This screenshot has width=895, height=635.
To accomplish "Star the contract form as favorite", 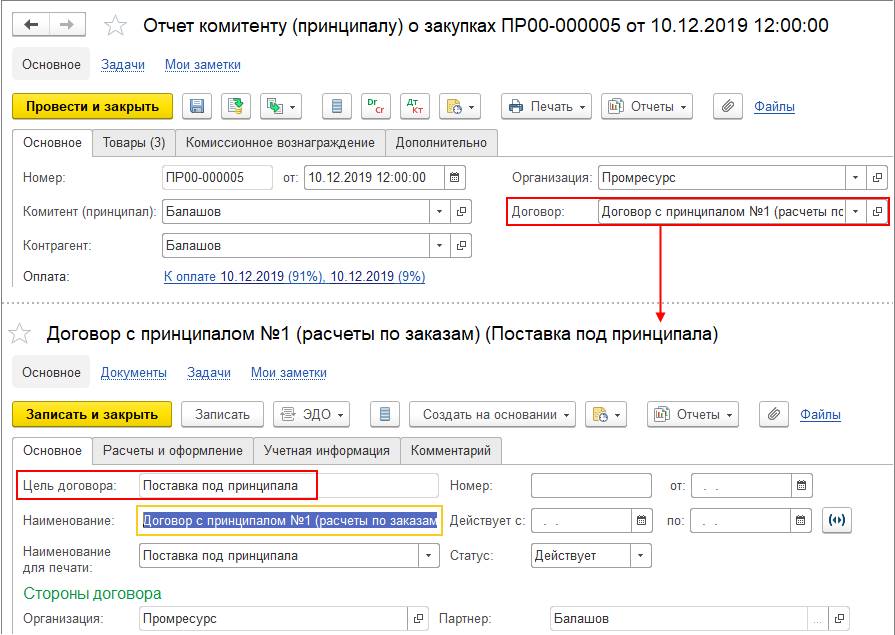I will click(19, 333).
